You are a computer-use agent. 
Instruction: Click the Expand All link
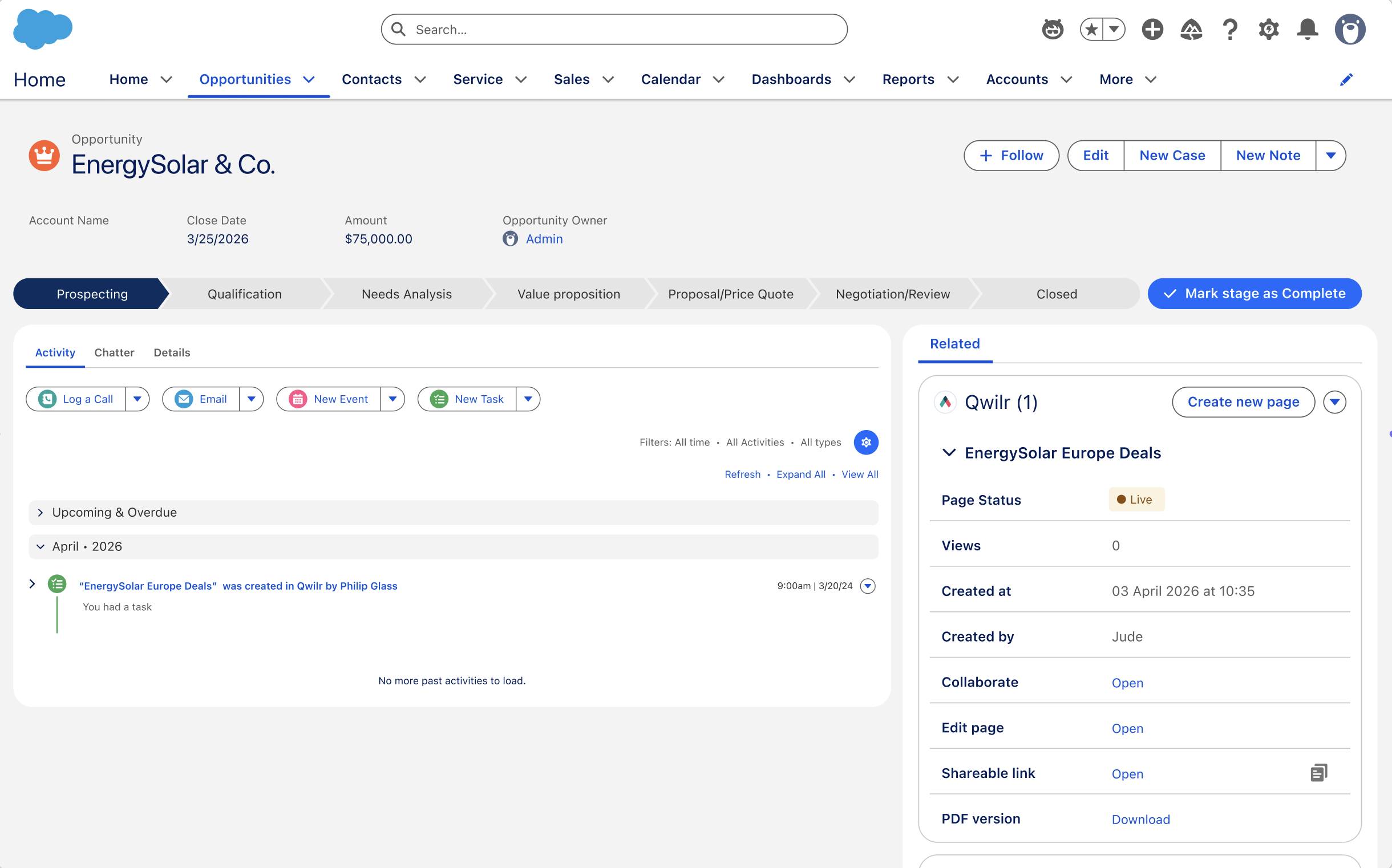tap(800, 474)
